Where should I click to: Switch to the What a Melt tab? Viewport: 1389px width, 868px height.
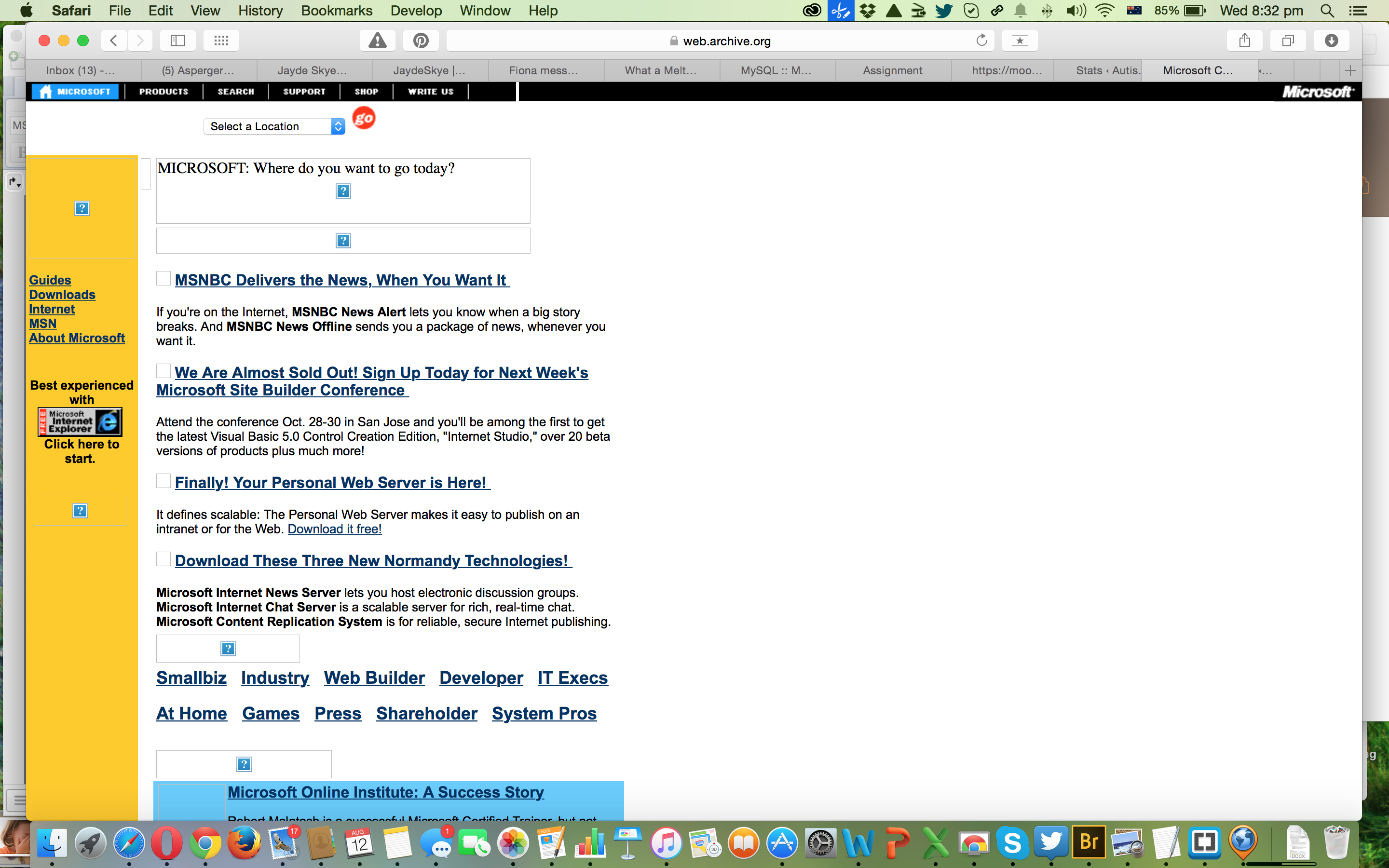point(661,70)
